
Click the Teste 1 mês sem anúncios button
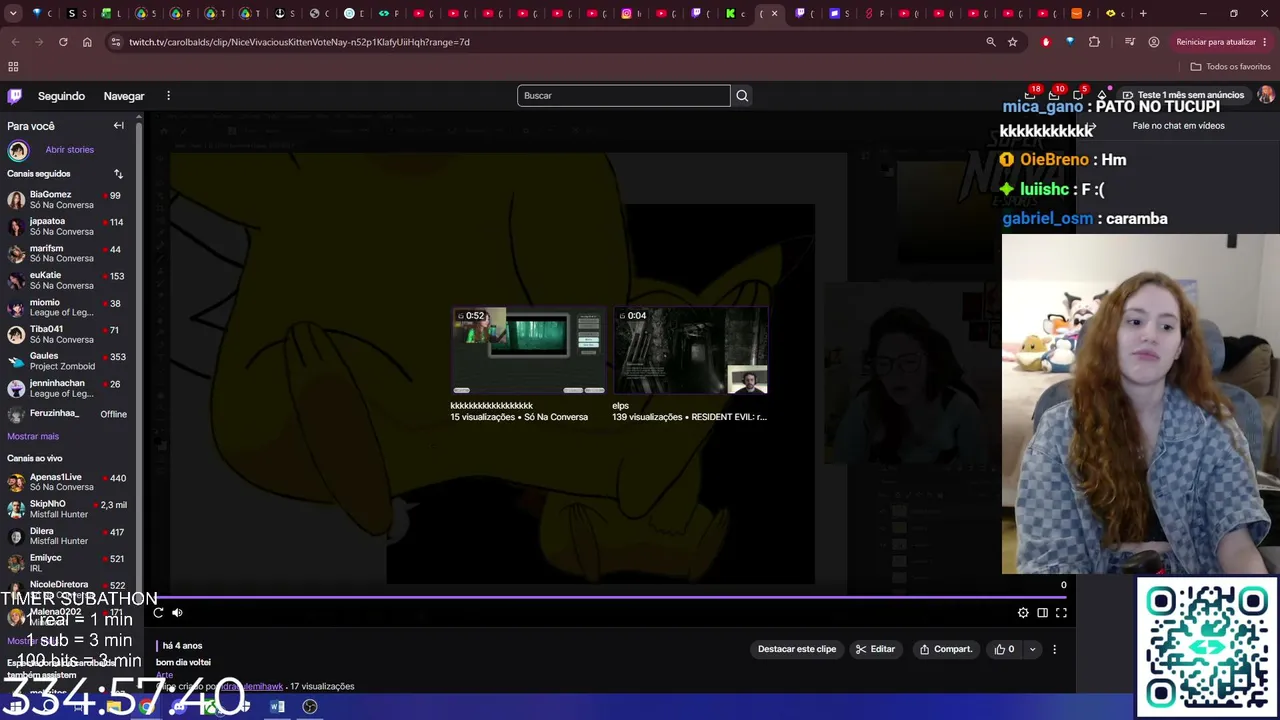click(x=1183, y=95)
